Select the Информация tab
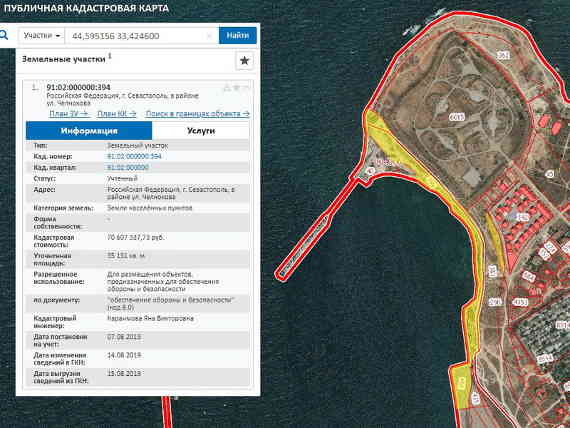Screen dimensions: 570x428 (x=89, y=131)
